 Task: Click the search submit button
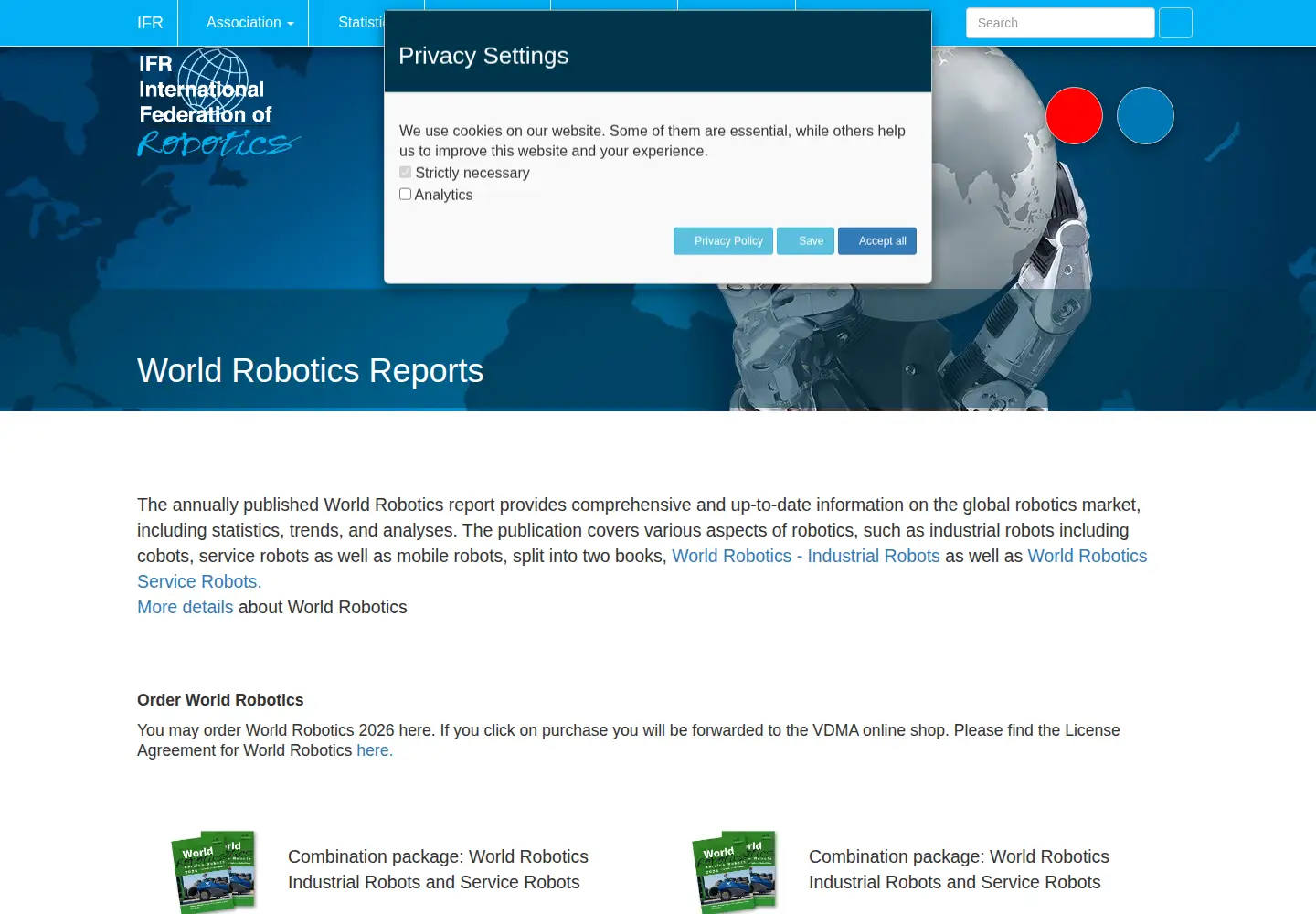tap(1175, 23)
